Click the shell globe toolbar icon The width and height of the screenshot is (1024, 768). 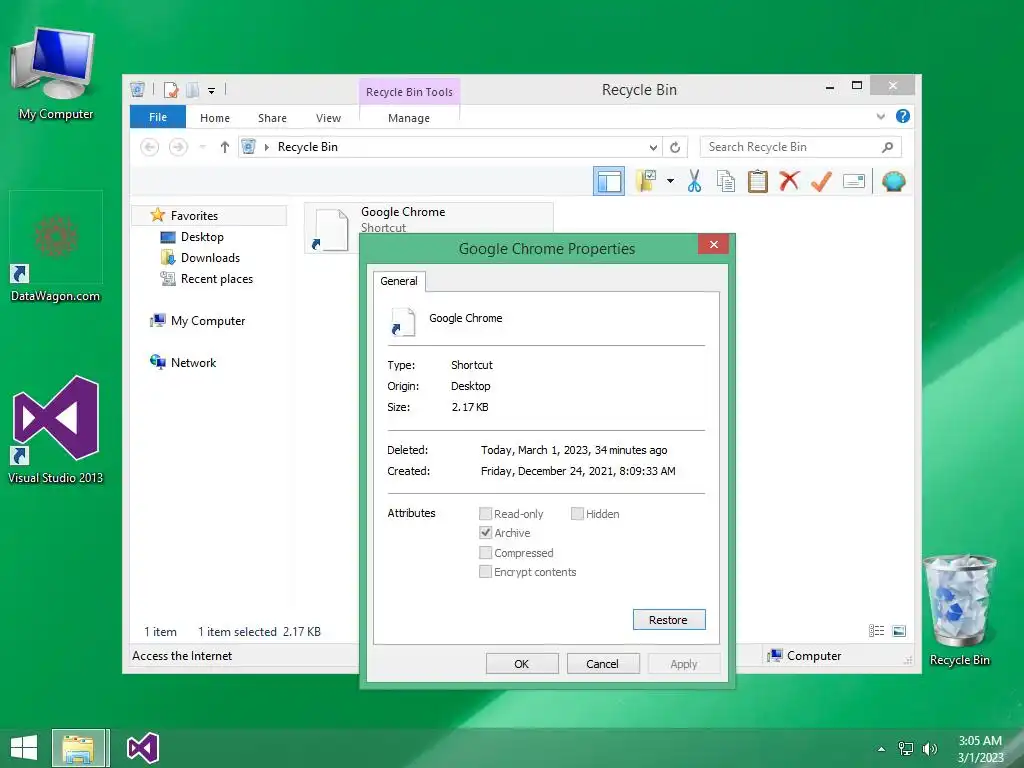point(893,181)
